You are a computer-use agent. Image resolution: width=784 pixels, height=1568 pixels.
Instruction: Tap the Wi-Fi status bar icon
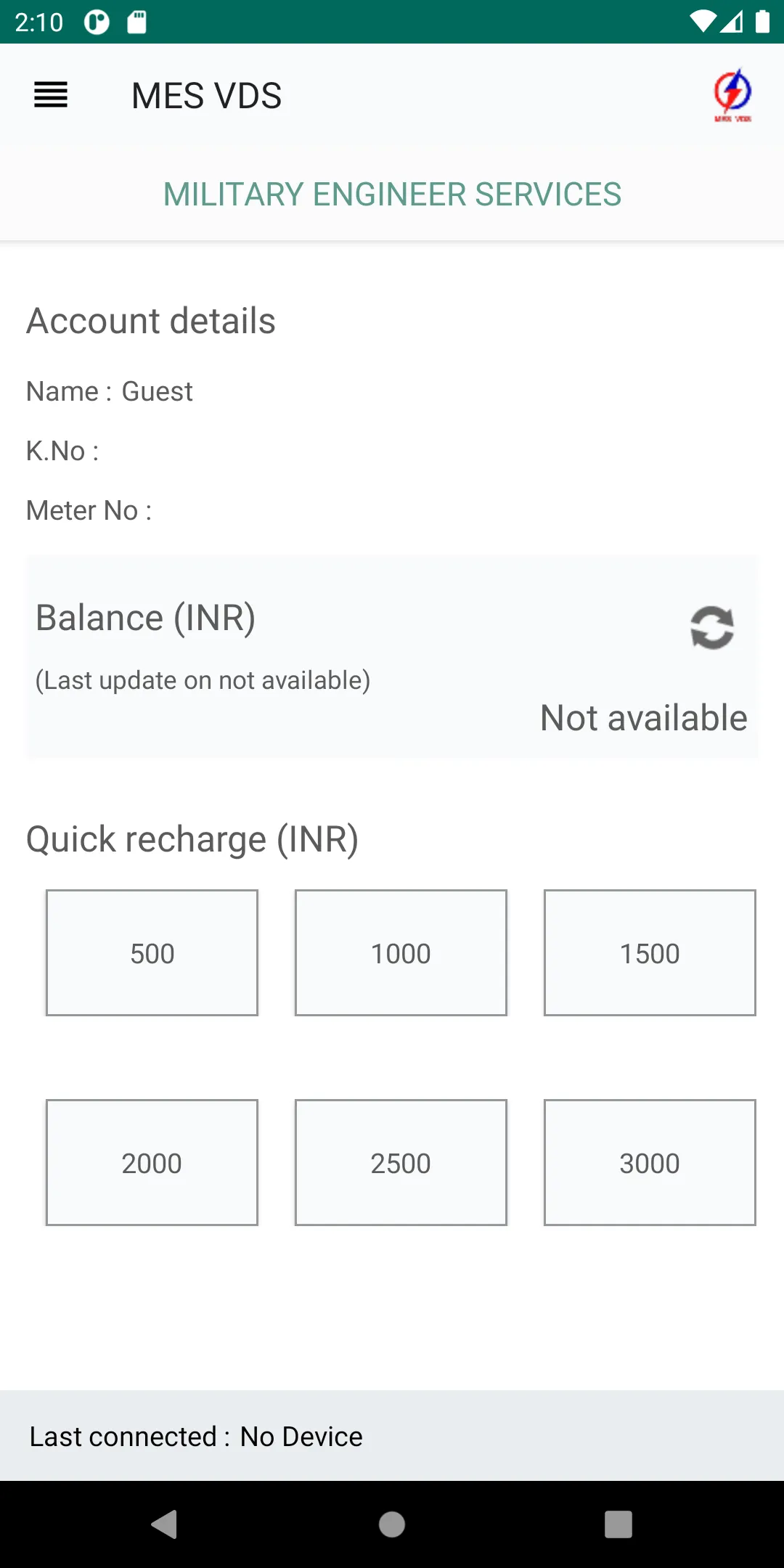pyautogui.click(x=703, y=22)
